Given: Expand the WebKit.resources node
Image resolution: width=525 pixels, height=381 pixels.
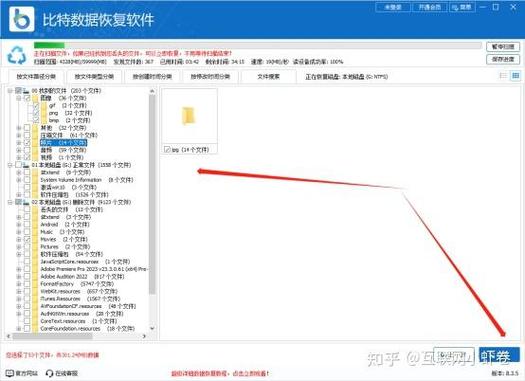Looking at the screenshot, I should (19, 291).
